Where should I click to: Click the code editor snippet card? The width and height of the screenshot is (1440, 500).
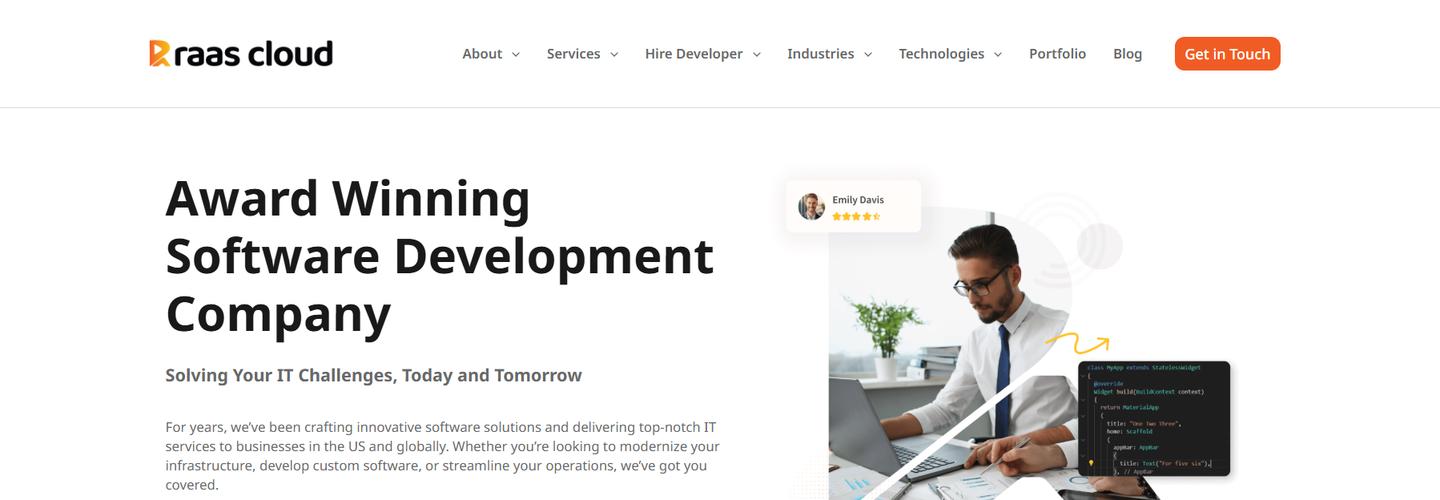[x=1154, y=418]
